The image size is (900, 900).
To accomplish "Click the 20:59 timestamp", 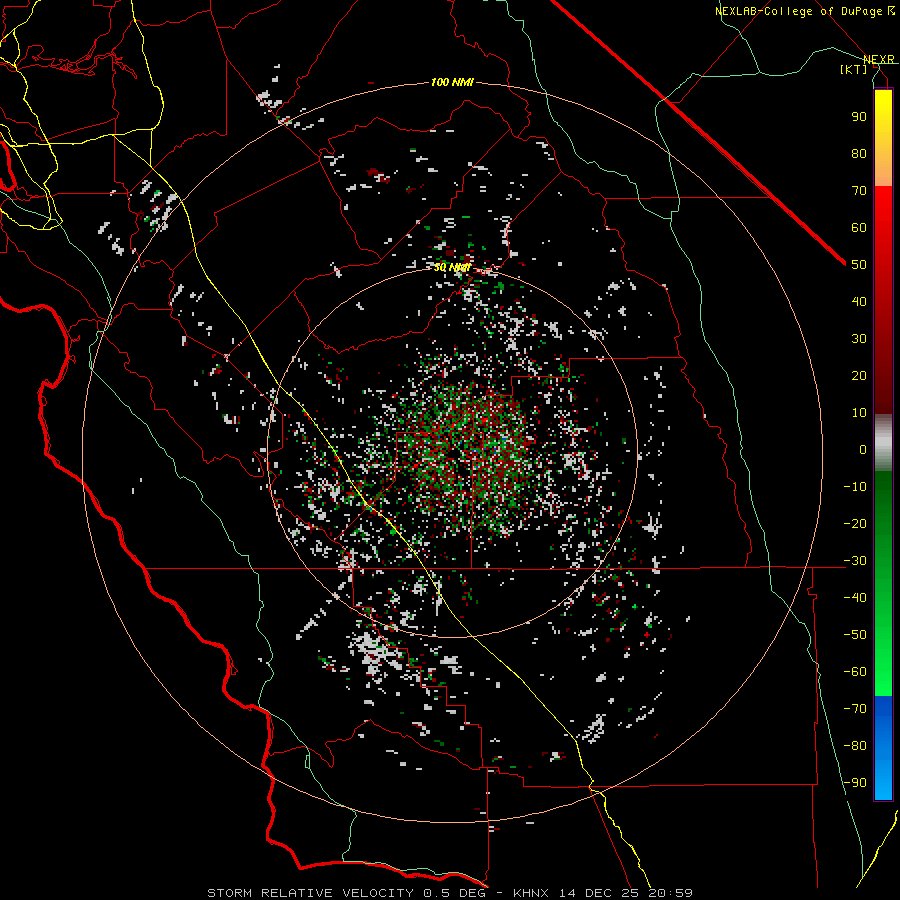I will click(671, 893).
